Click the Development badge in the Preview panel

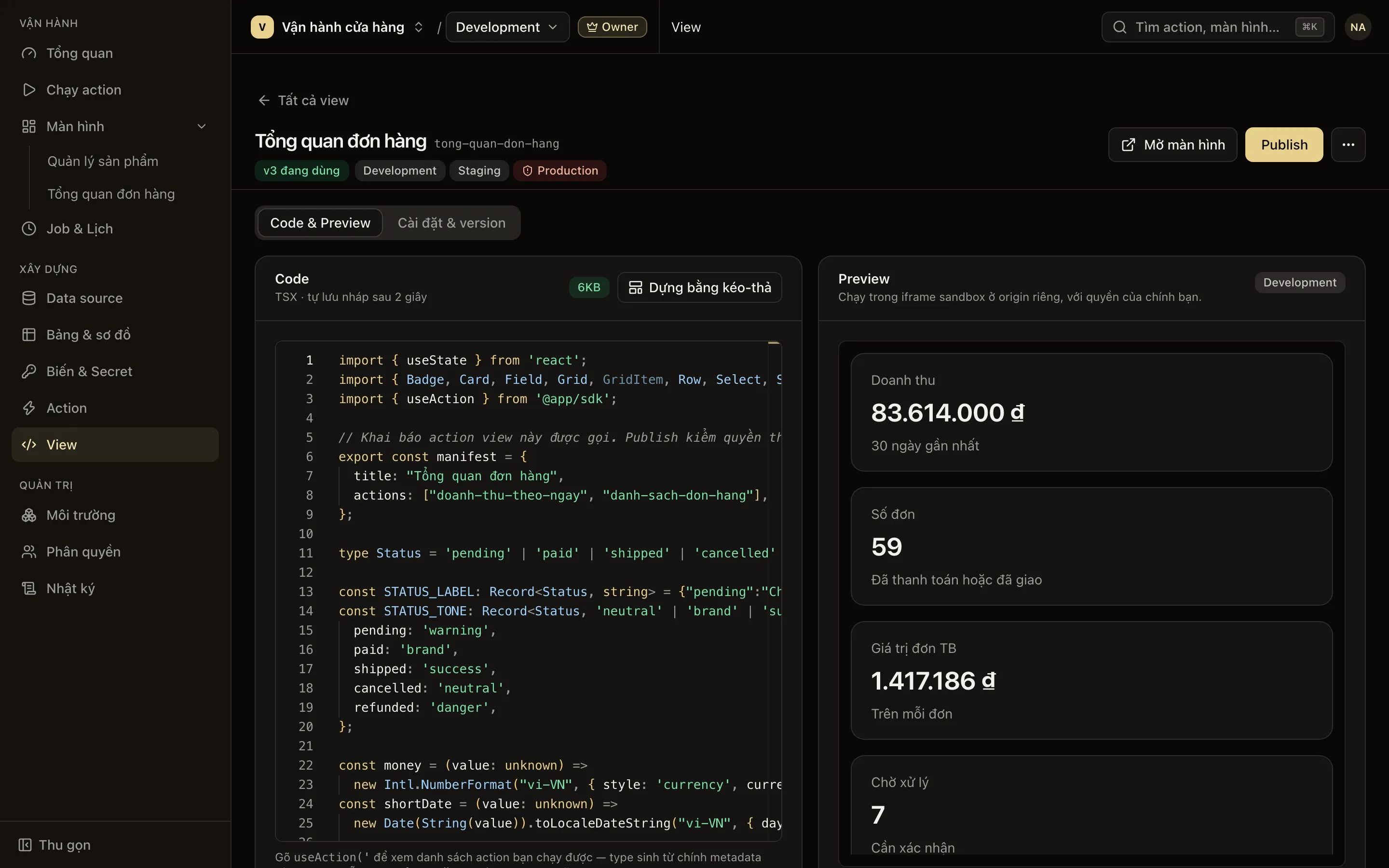(1299, 283)
